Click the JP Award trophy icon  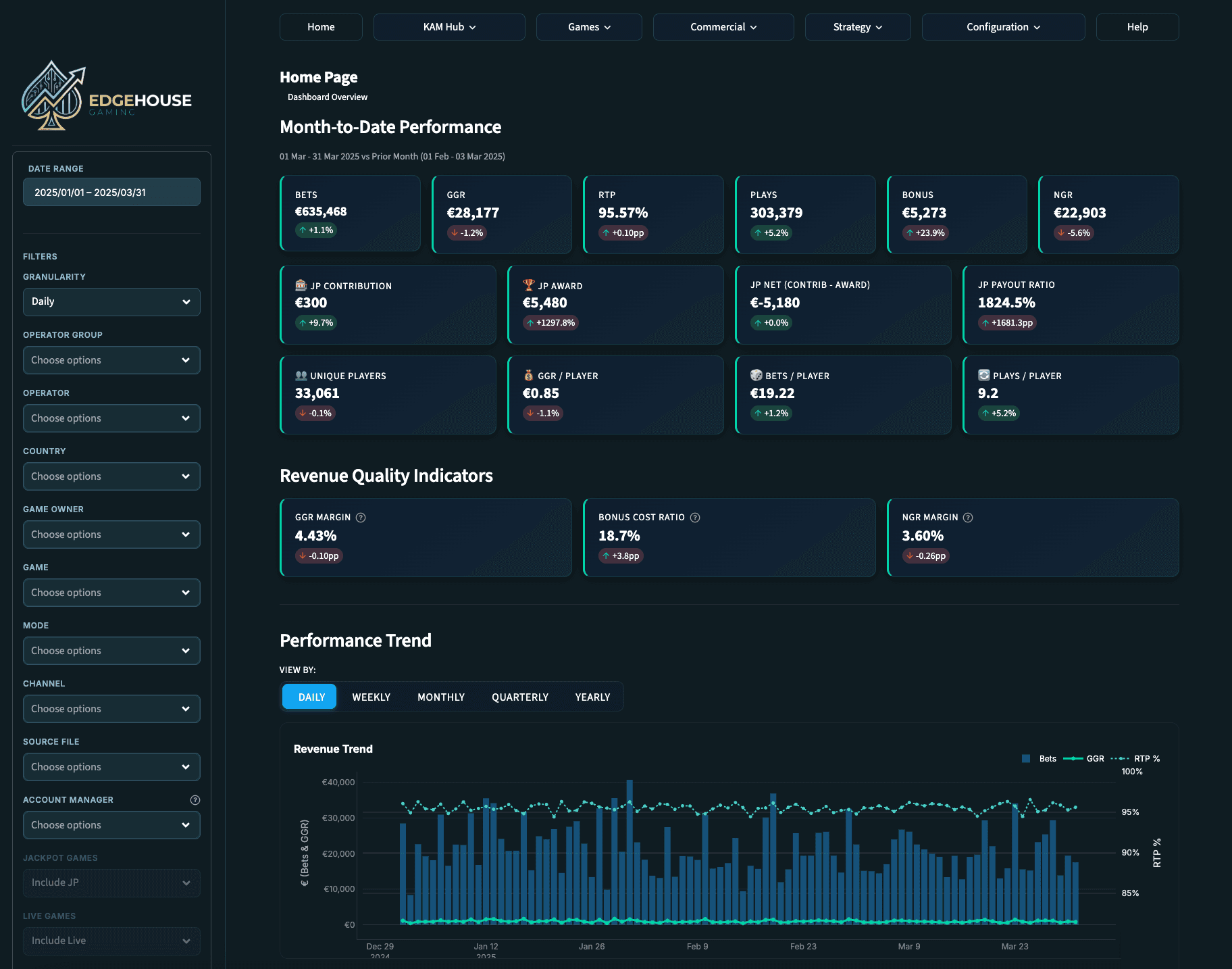[528, 285]
